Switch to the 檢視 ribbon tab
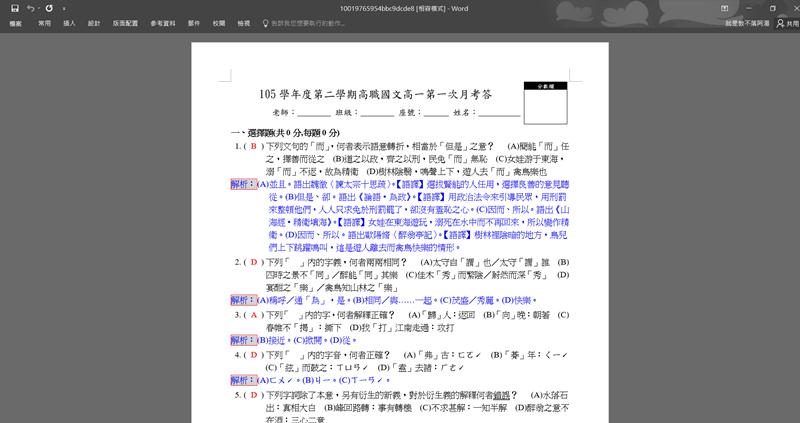The width and height of the screenshot is (800, 423). pos(244,23)
